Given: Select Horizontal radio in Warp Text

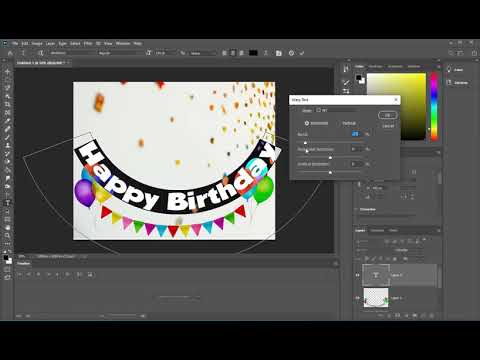Looking at the screenshot, I should (307, 123).
